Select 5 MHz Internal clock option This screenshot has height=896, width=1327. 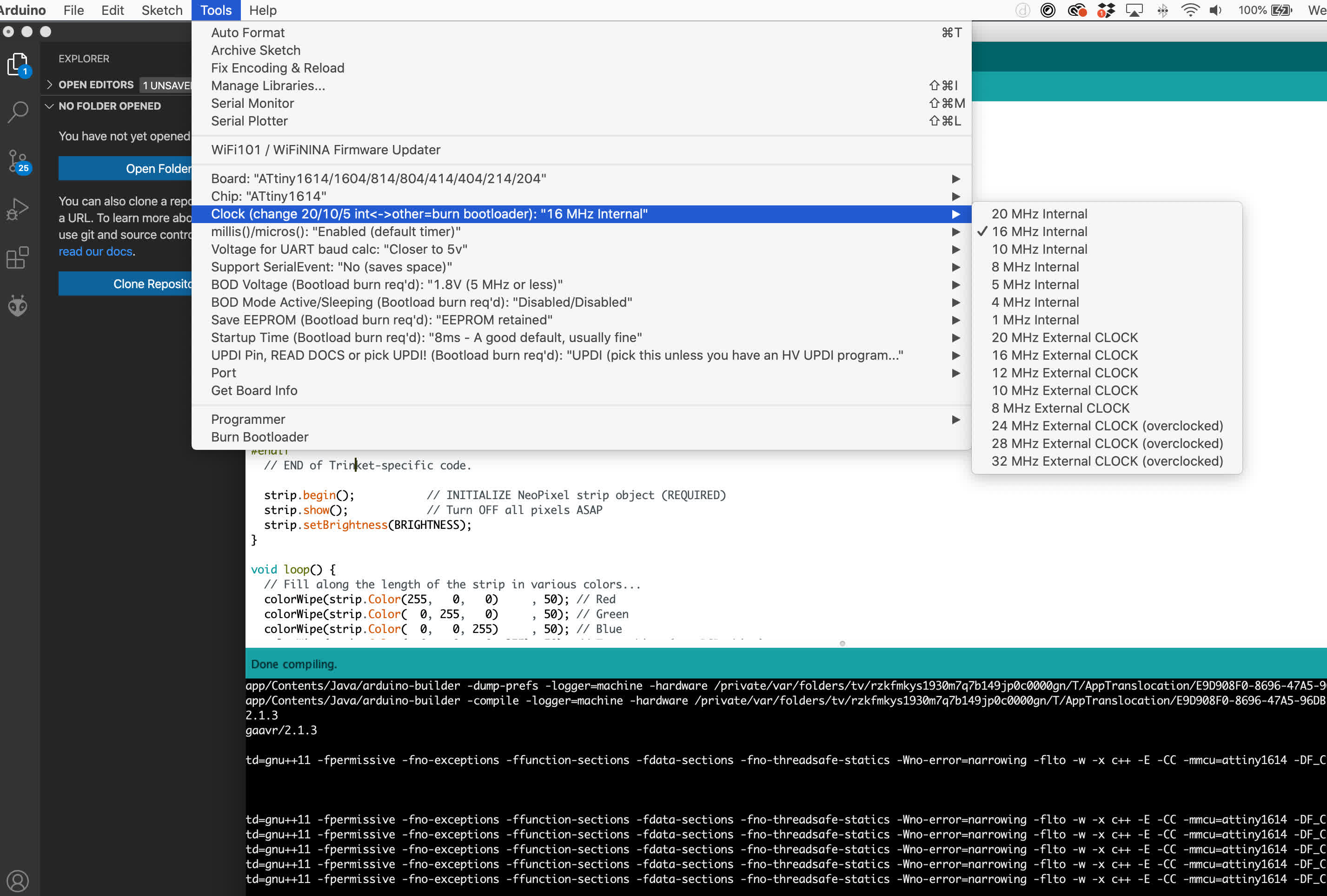[1107, 284]
